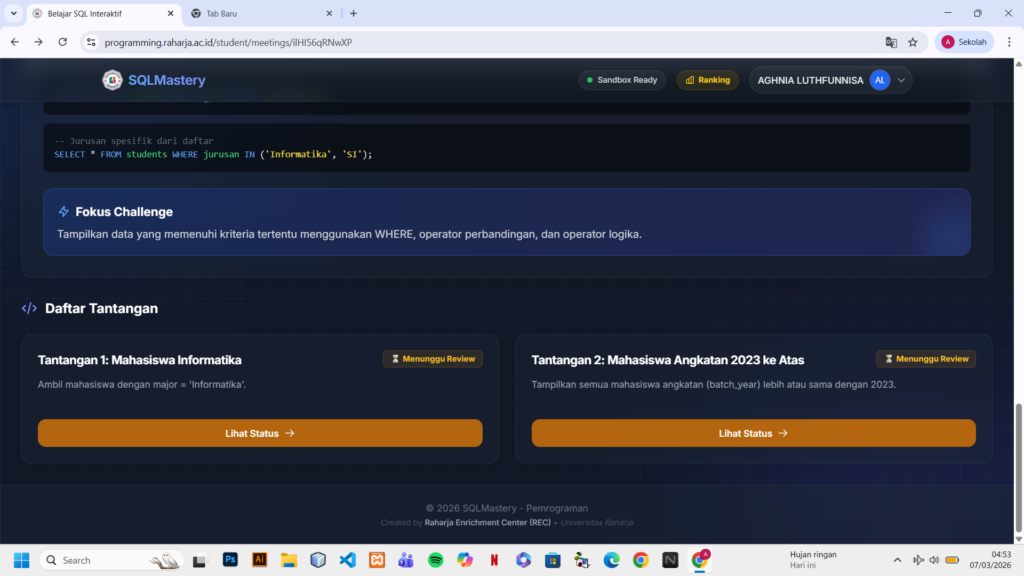The image size is (1024, 576).
Task: Reload the page with refresh icon
Action: pos(63,42)
